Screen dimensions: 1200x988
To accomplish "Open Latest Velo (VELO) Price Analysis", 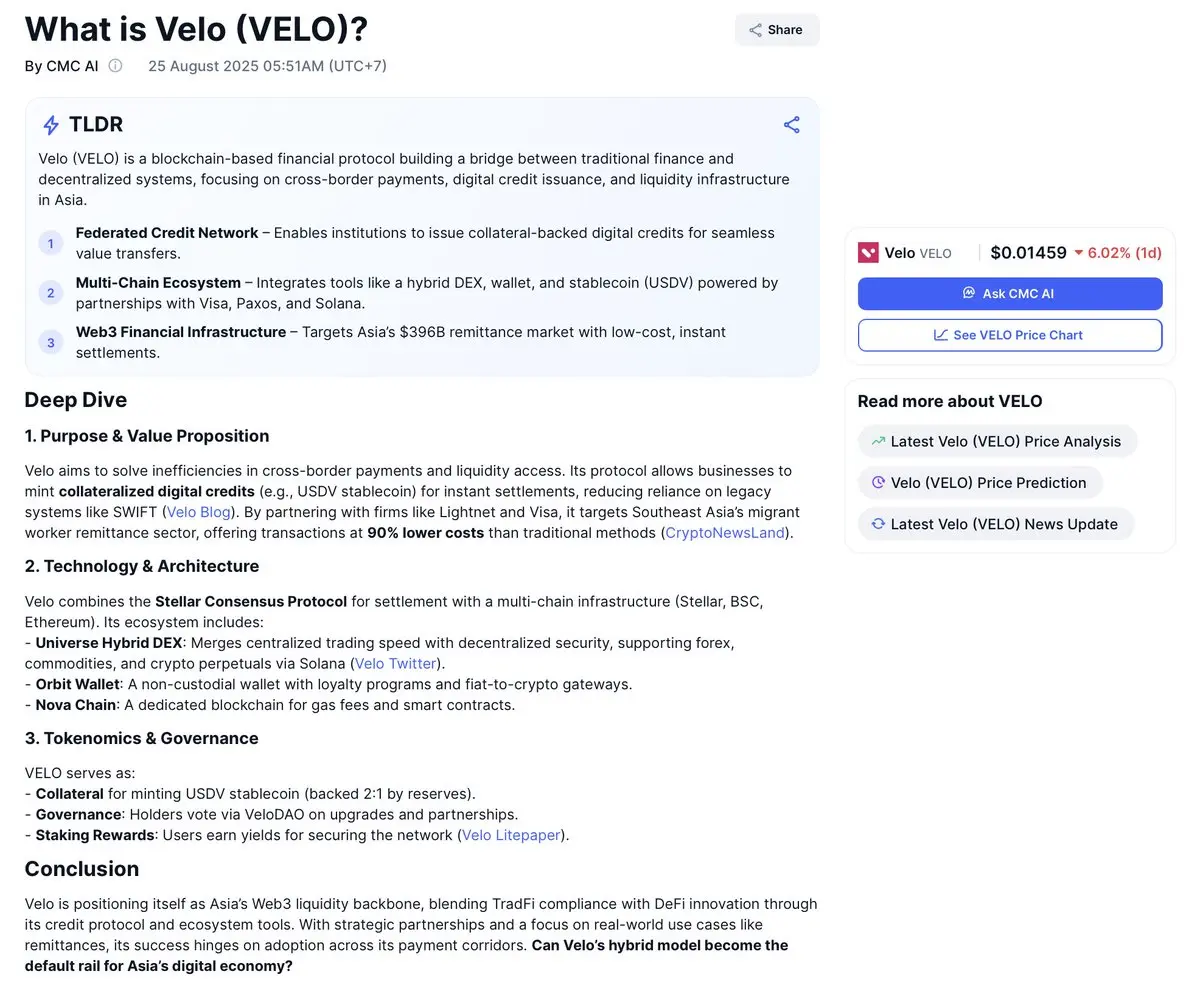I will coord(997,441).
